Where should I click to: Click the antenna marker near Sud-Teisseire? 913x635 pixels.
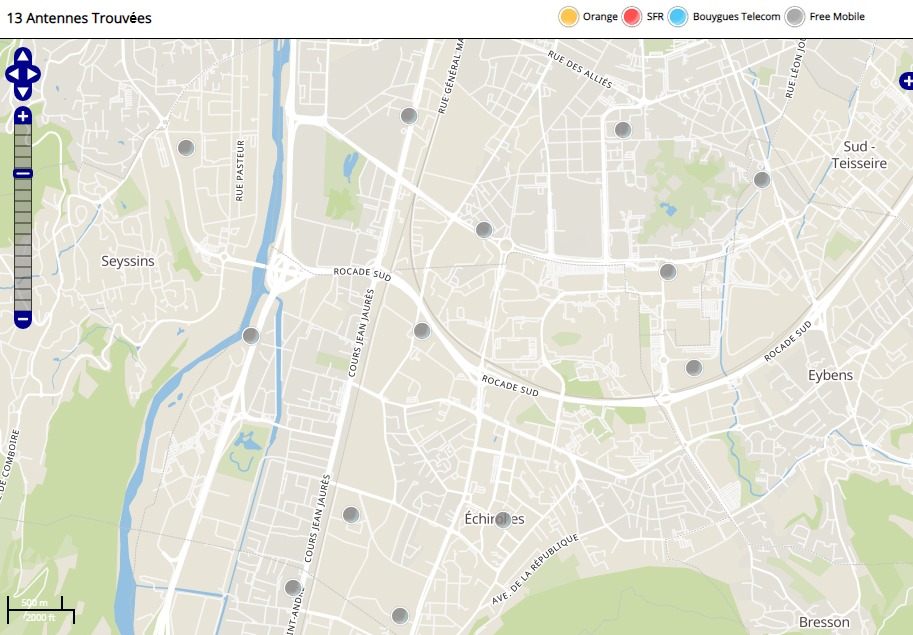click(x=761, y=180)
